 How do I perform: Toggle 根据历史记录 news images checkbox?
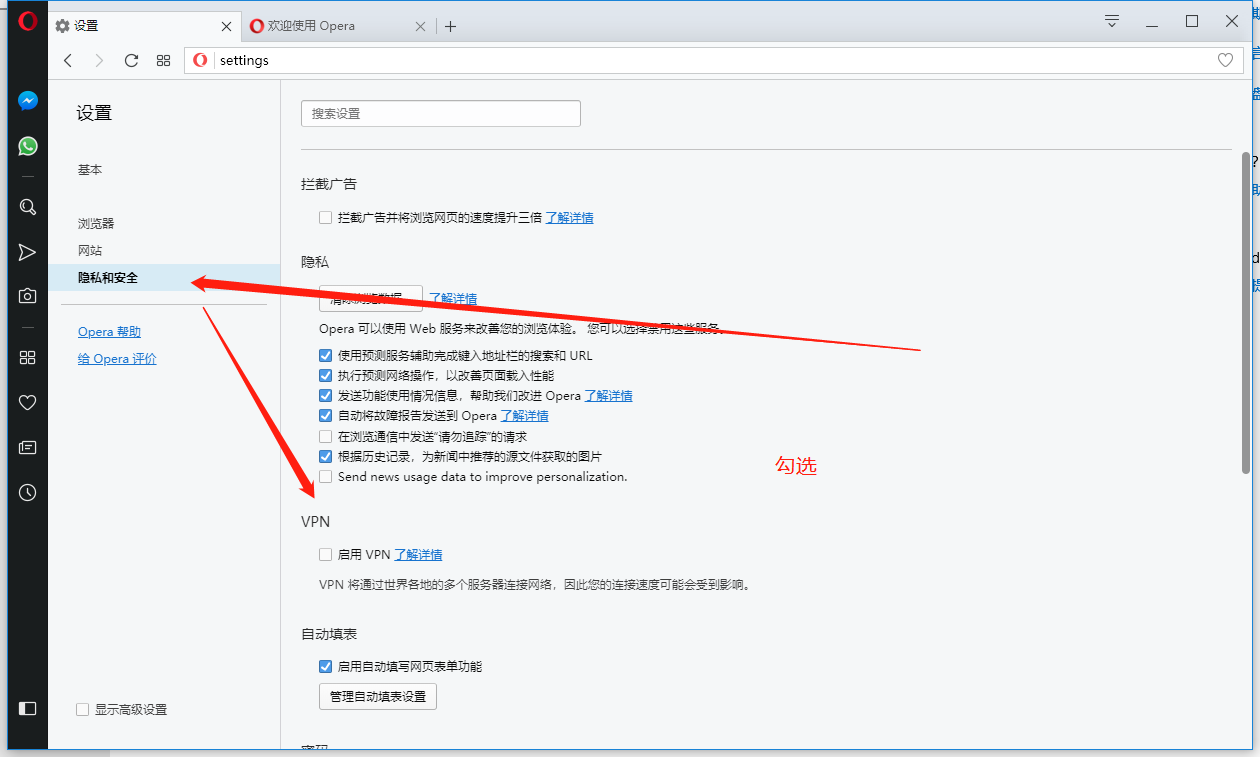click(x=325, y=456)
